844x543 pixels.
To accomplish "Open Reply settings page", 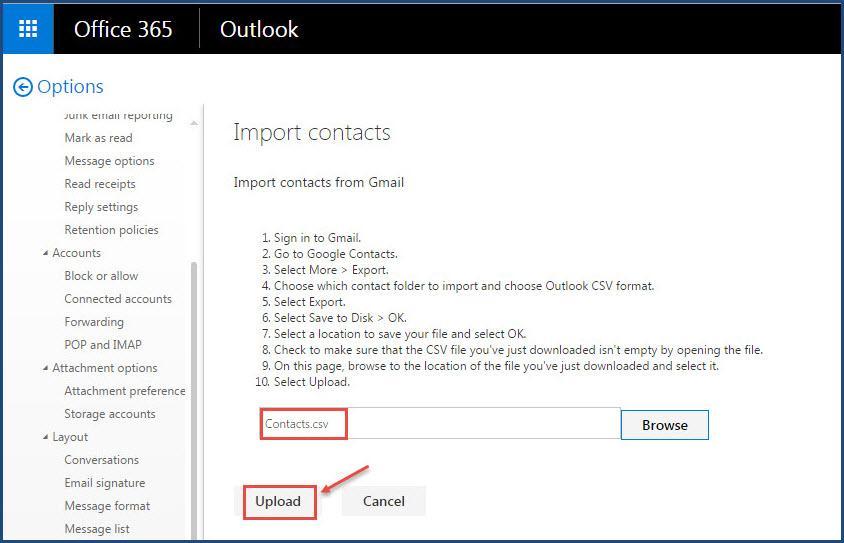I will coord(101,207).
